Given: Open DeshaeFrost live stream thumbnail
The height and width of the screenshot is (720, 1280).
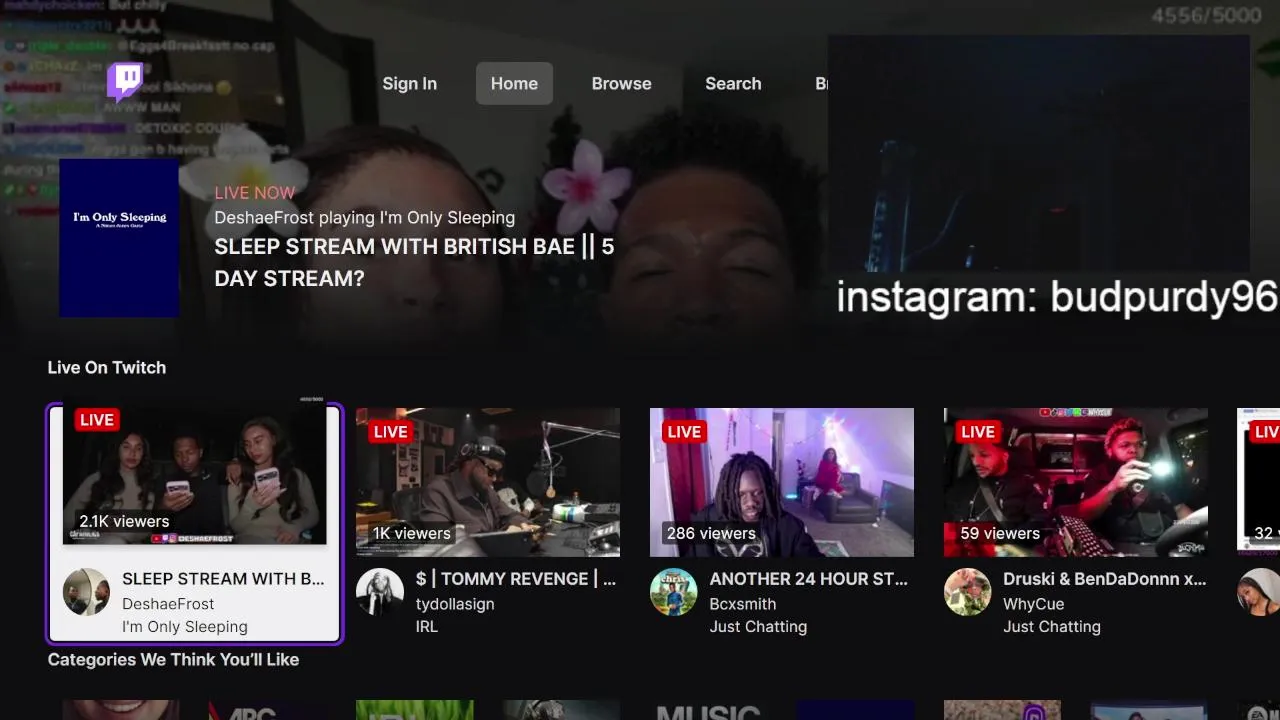Looking at the screenshot, I should [x=195, y=470].
